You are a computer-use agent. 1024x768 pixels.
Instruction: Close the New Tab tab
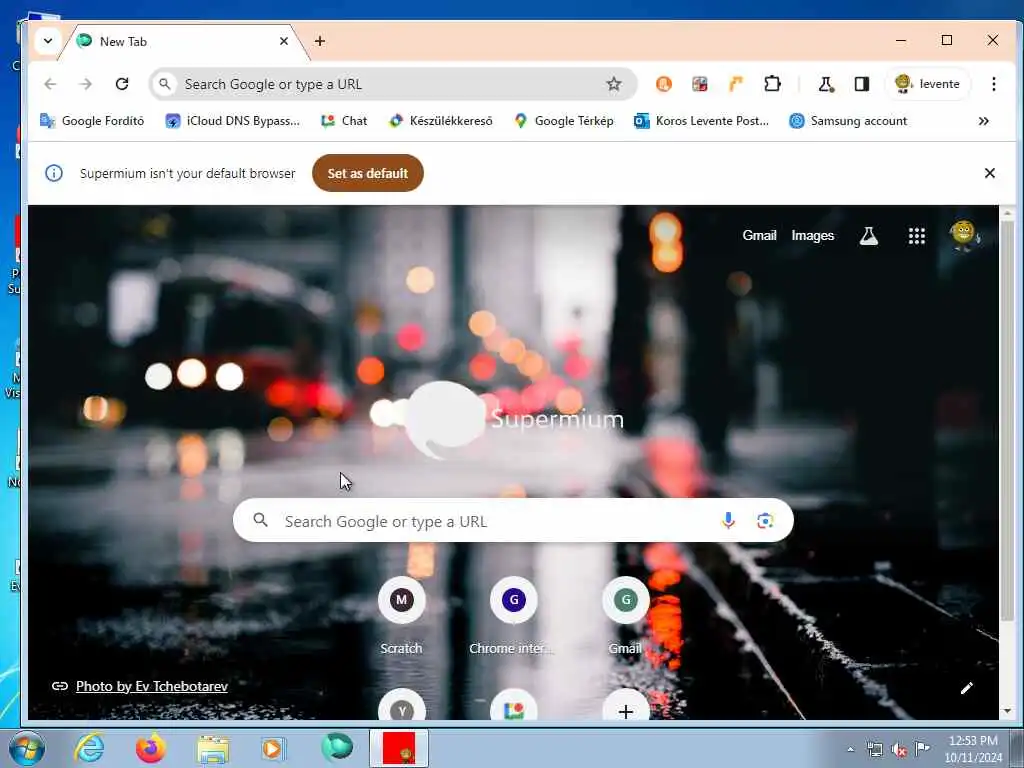point(283,41)
